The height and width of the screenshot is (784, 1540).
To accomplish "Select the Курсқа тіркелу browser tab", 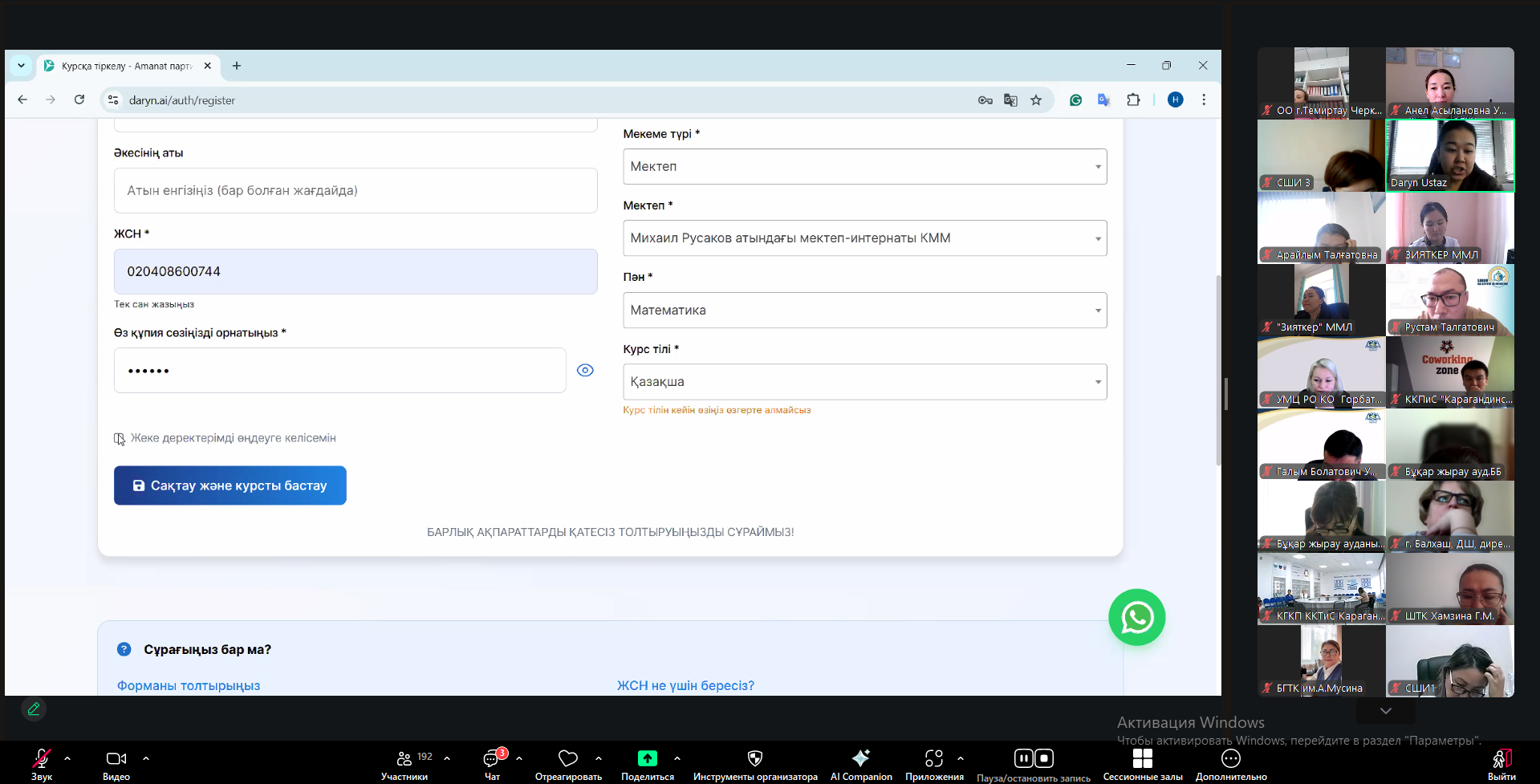I will click(x=126, y=66).
